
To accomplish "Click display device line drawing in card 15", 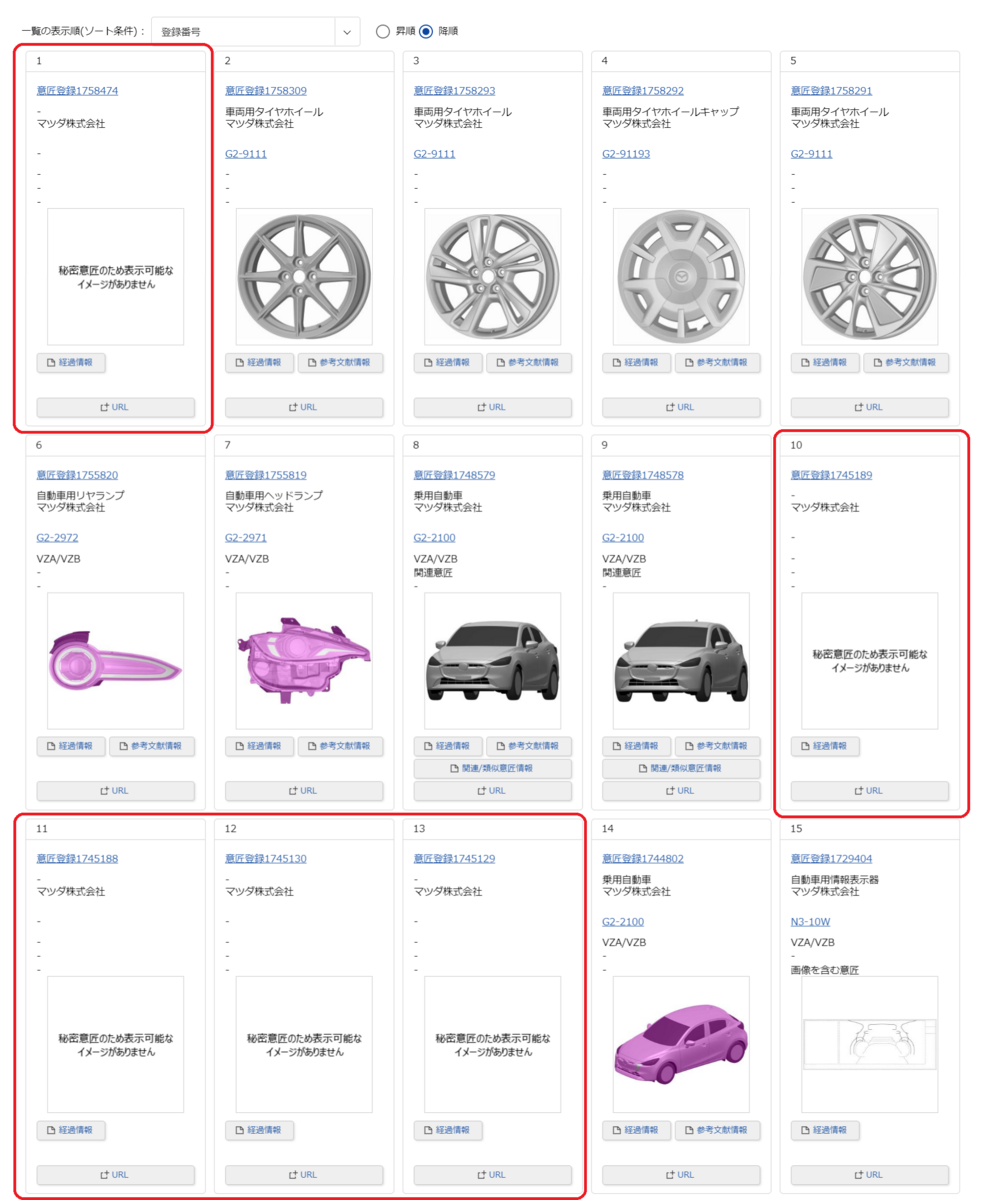I will tap(870, 1045).
